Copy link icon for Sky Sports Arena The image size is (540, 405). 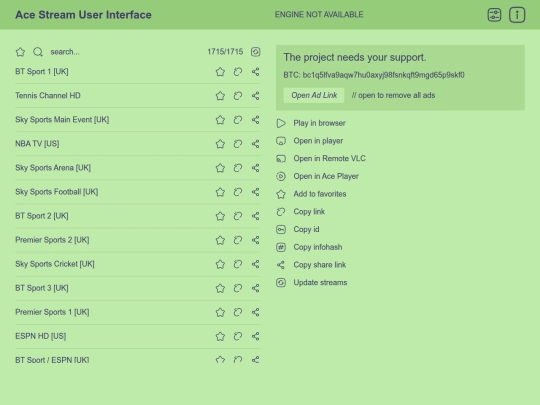tap(238, 168)
